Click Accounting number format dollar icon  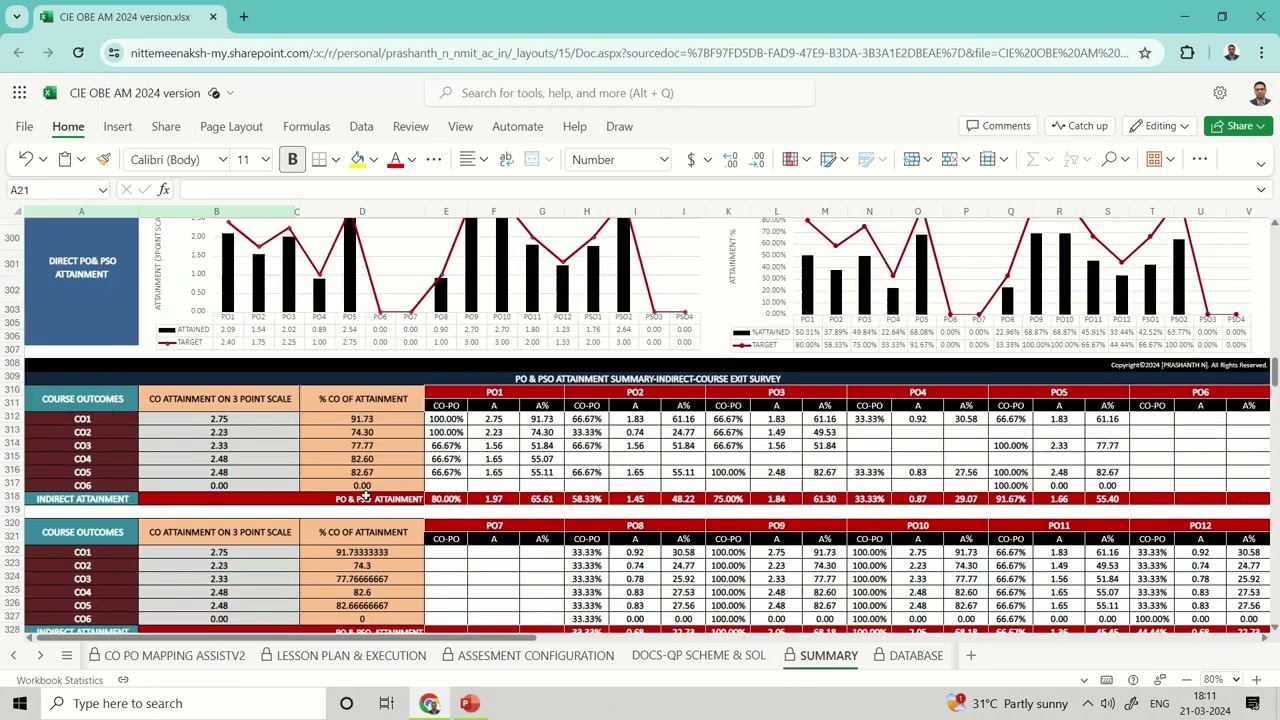(x=690, y=159)
